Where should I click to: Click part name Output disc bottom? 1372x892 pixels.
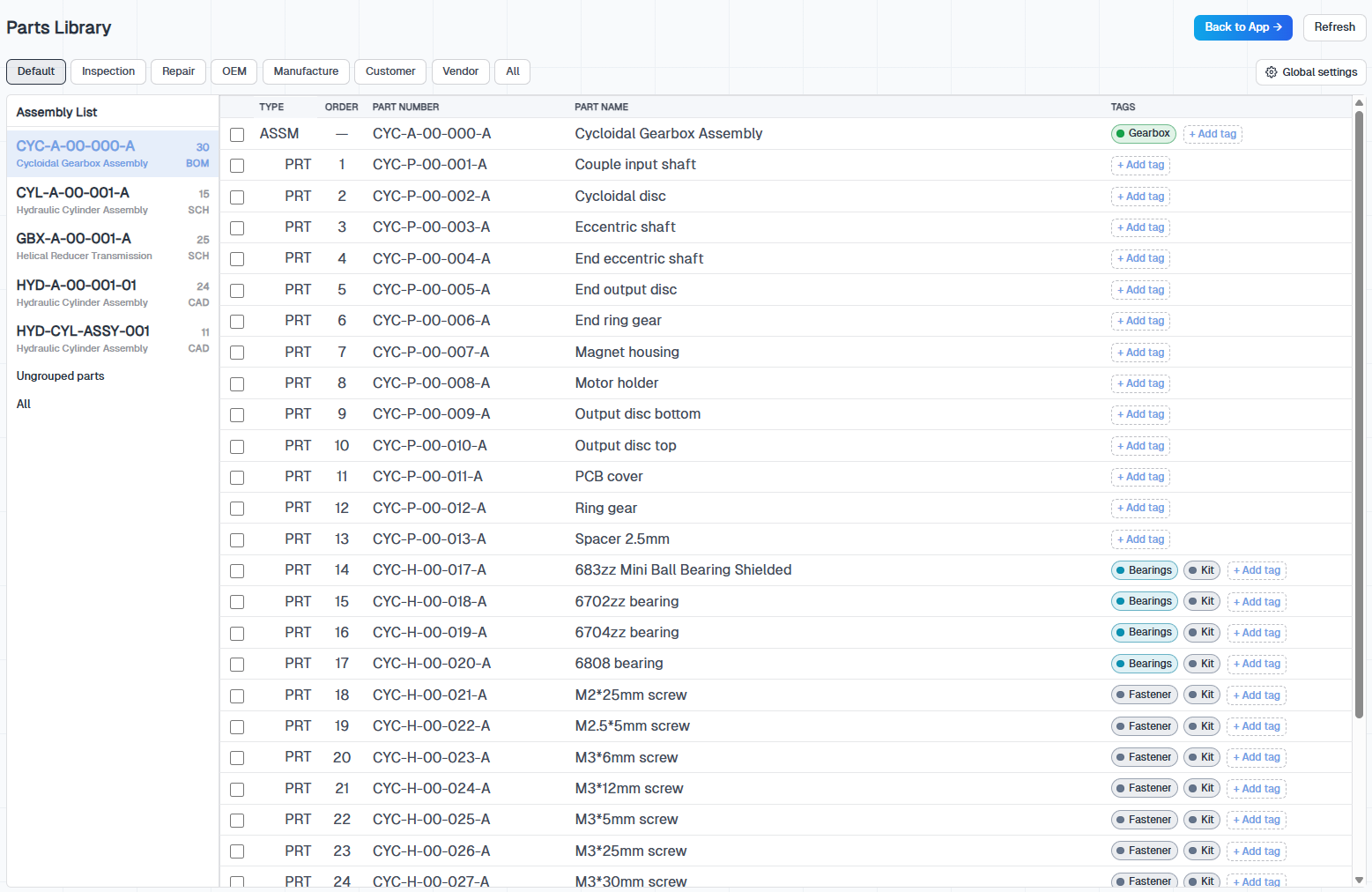[x=637, y=414]
